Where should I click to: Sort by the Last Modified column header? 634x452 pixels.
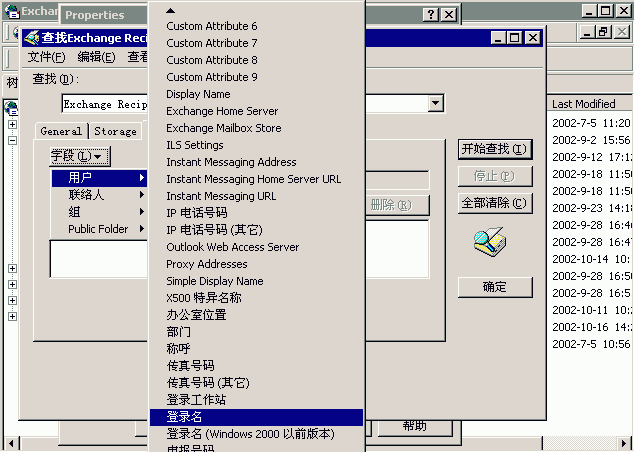click(584, 104)
